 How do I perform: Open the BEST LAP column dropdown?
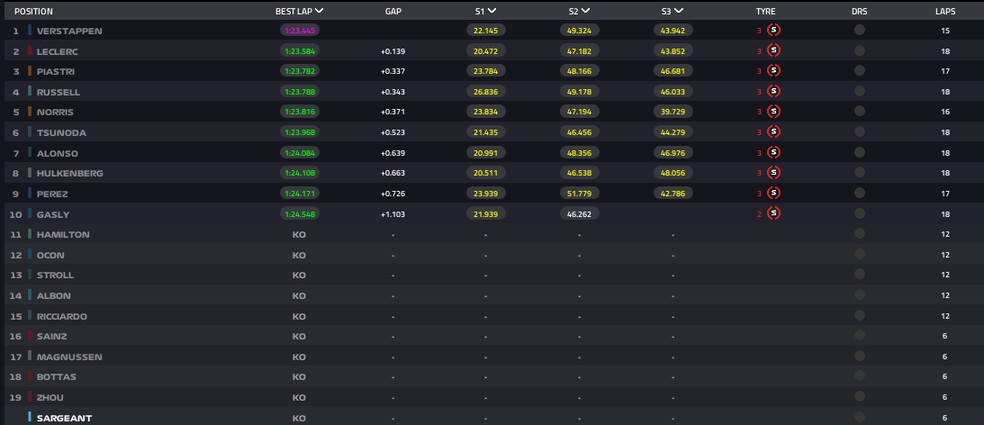pyautogui.click(x=319, y=11)
